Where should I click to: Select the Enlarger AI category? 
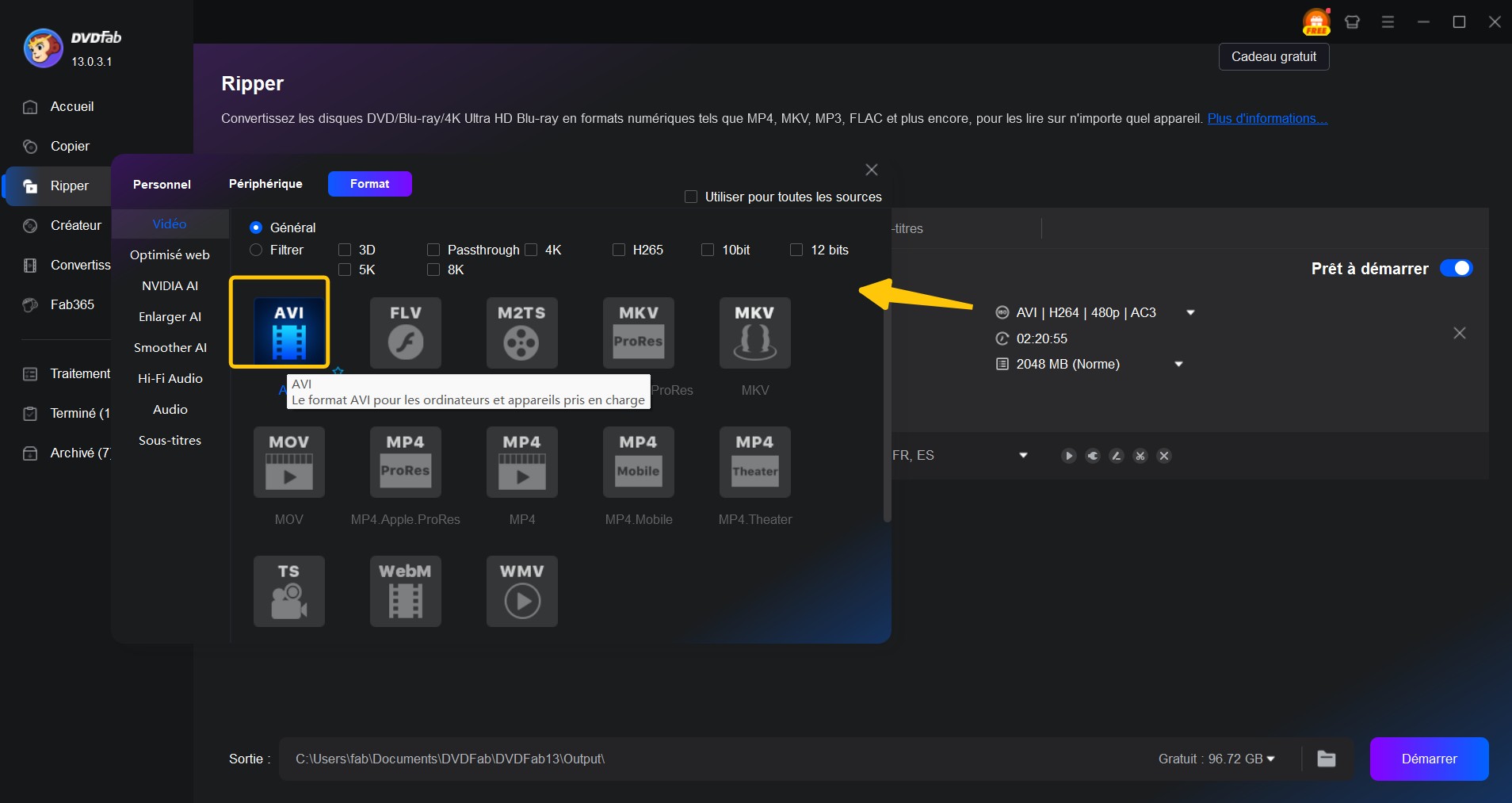pos(170,317)
